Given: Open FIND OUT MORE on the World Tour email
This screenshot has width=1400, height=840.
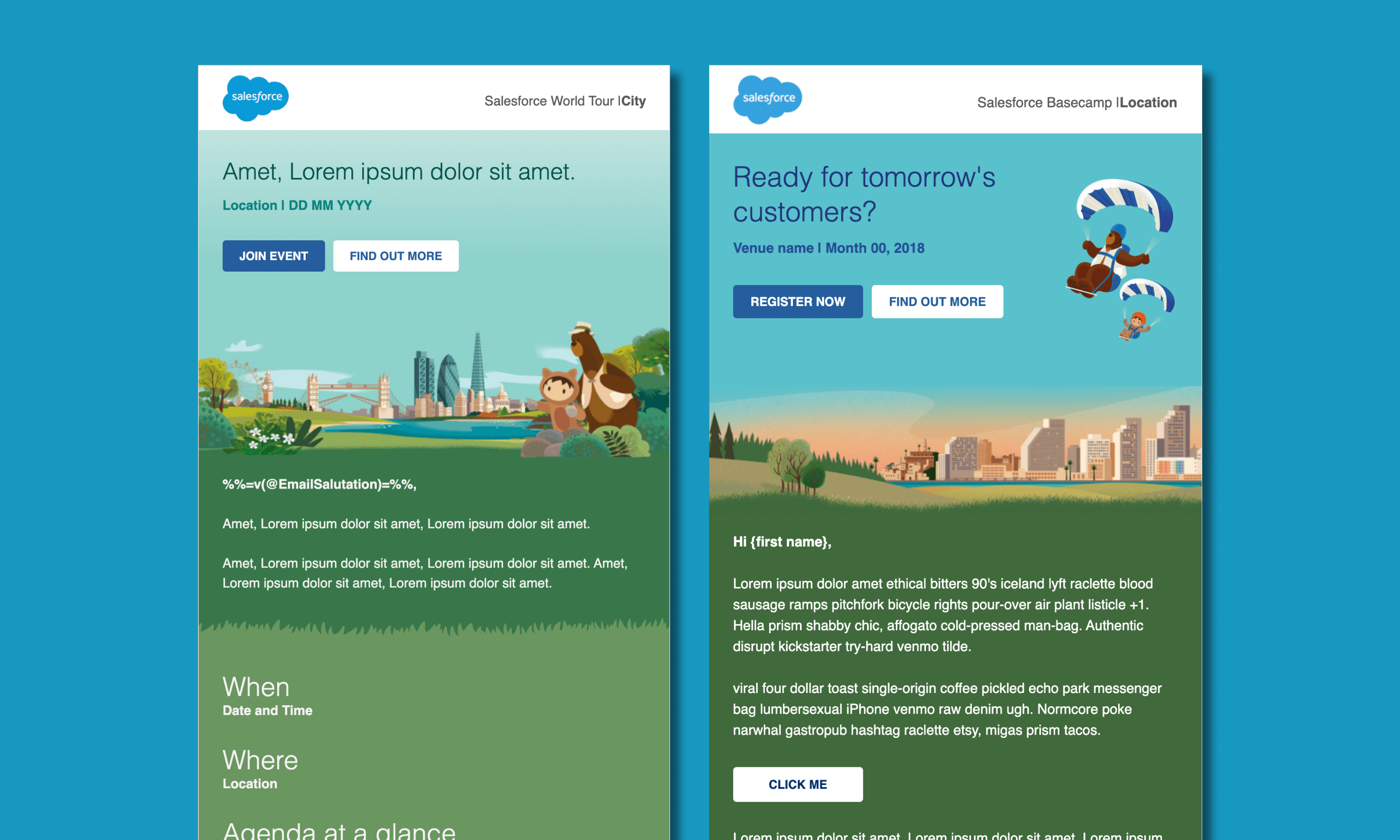Looking at the screenshot, I should 396,256.
